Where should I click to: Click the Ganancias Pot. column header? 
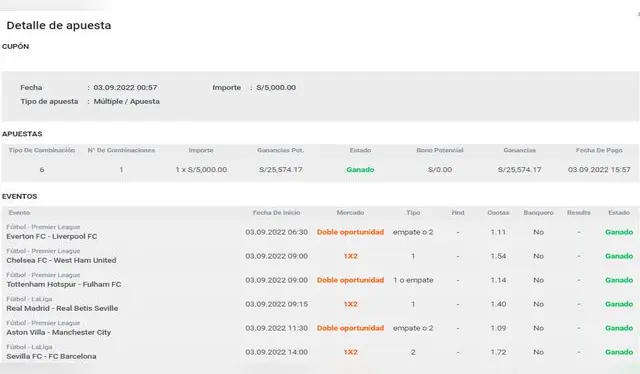[x=280, y=150]
